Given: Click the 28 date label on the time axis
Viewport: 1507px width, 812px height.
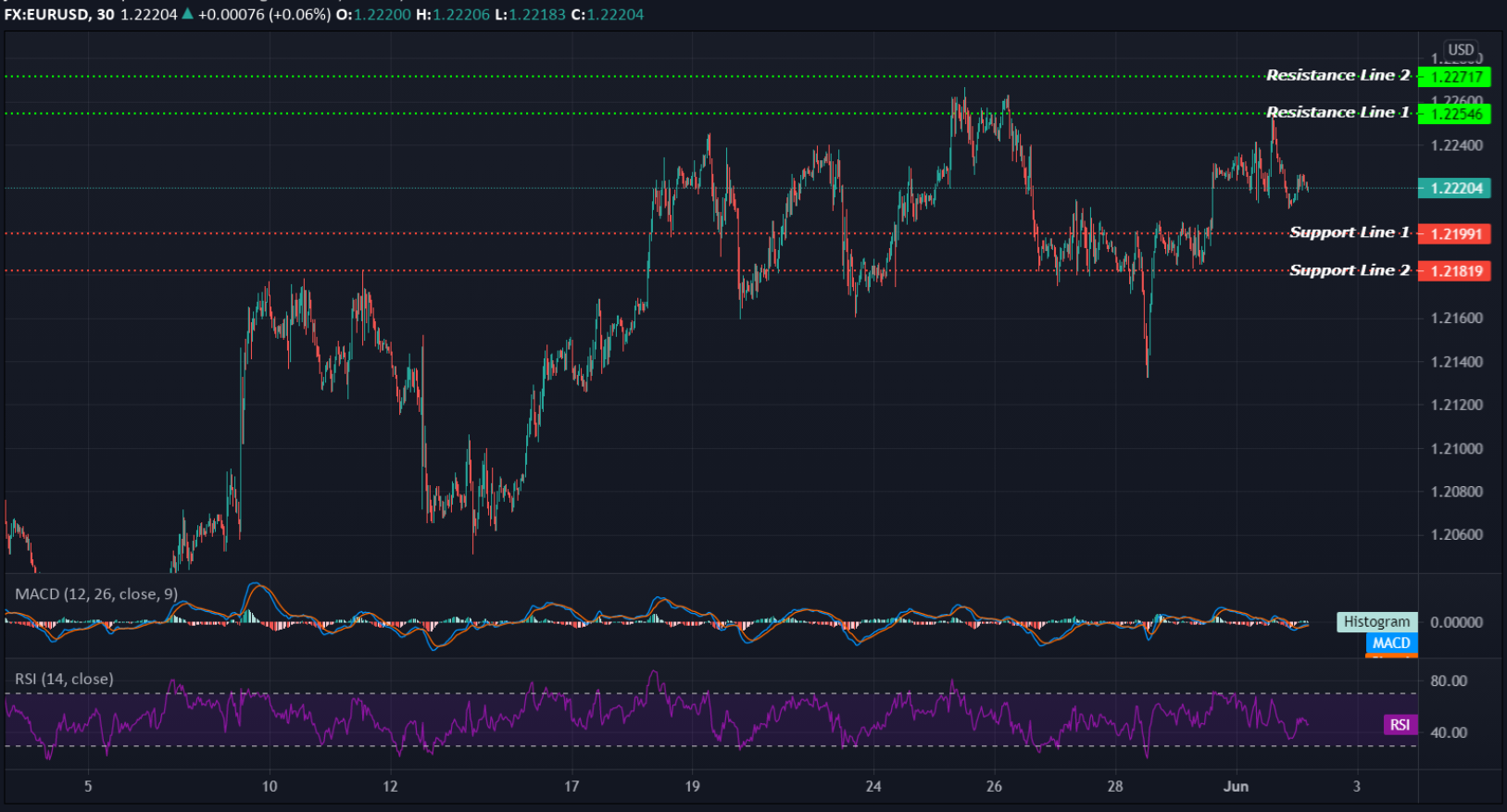Looking at the screenshot, I should point(1115,786).
